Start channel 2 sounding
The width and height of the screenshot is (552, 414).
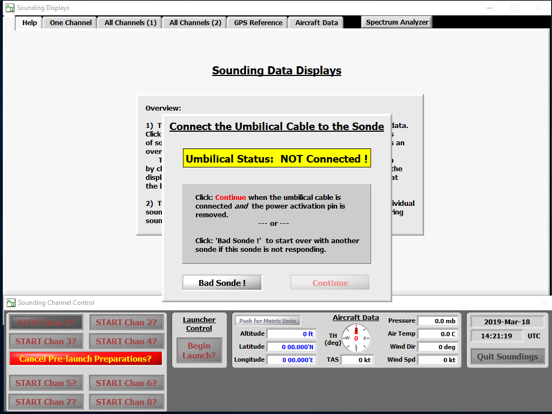point(126,322)
